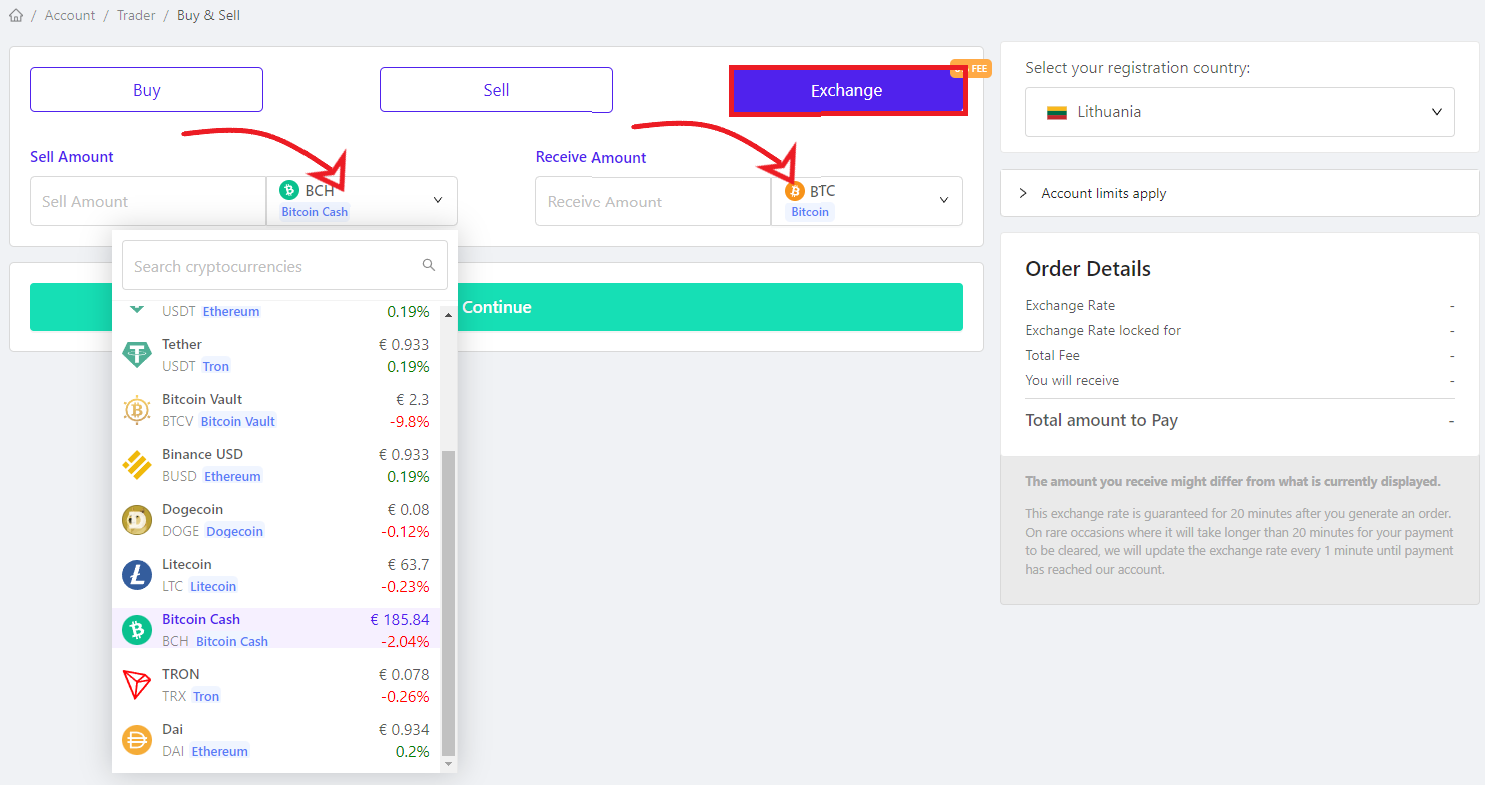
Task: Click the Exchange Rate locked for label
Action: tap(1103, 330)
